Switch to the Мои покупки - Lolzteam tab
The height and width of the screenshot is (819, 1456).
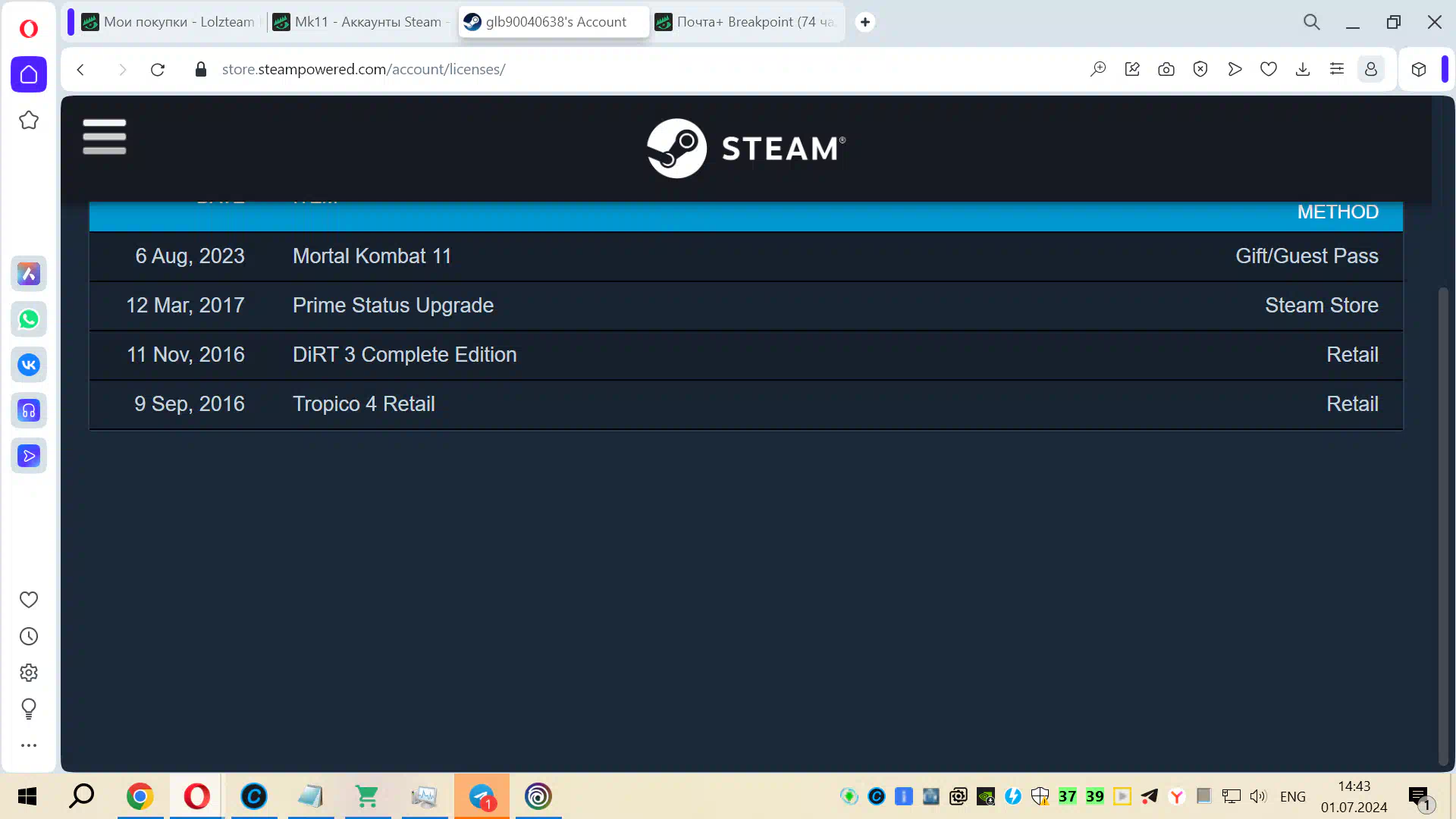point(168,22)
